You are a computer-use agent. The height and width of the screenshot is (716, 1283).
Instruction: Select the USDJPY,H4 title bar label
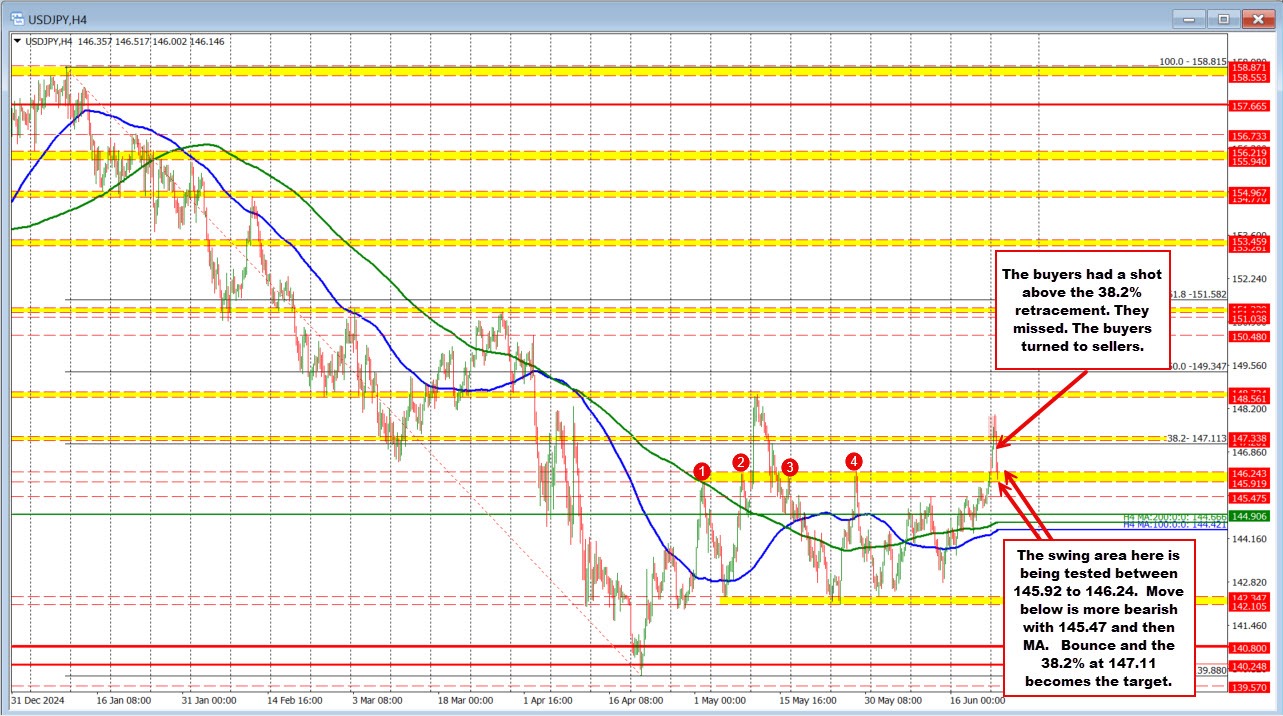60,18
